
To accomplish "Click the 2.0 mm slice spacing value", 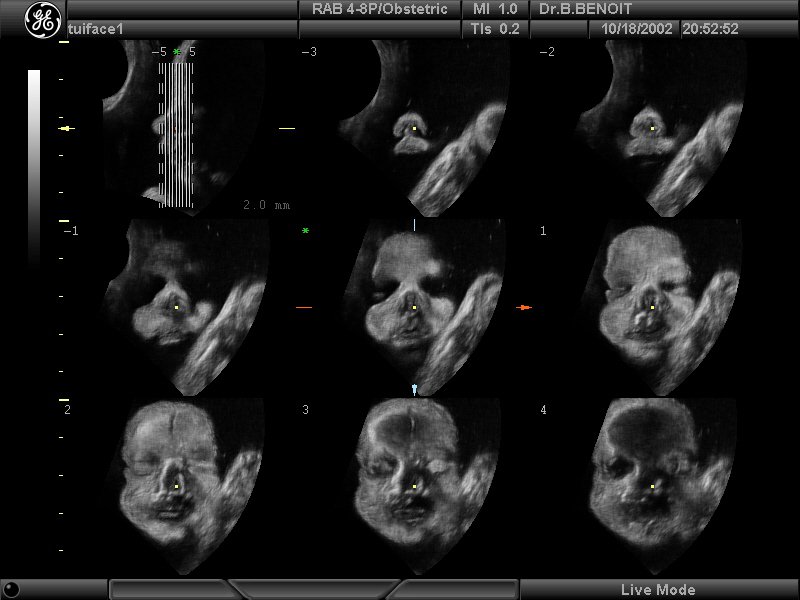I will 266,205.
